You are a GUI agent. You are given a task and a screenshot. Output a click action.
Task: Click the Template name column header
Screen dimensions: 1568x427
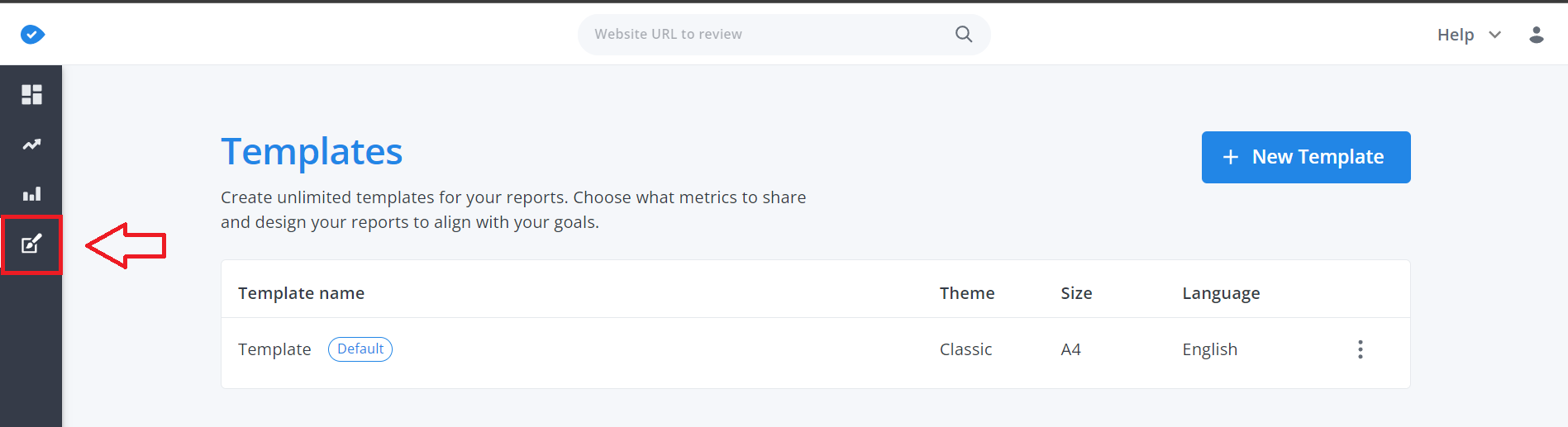coord(301,293)
